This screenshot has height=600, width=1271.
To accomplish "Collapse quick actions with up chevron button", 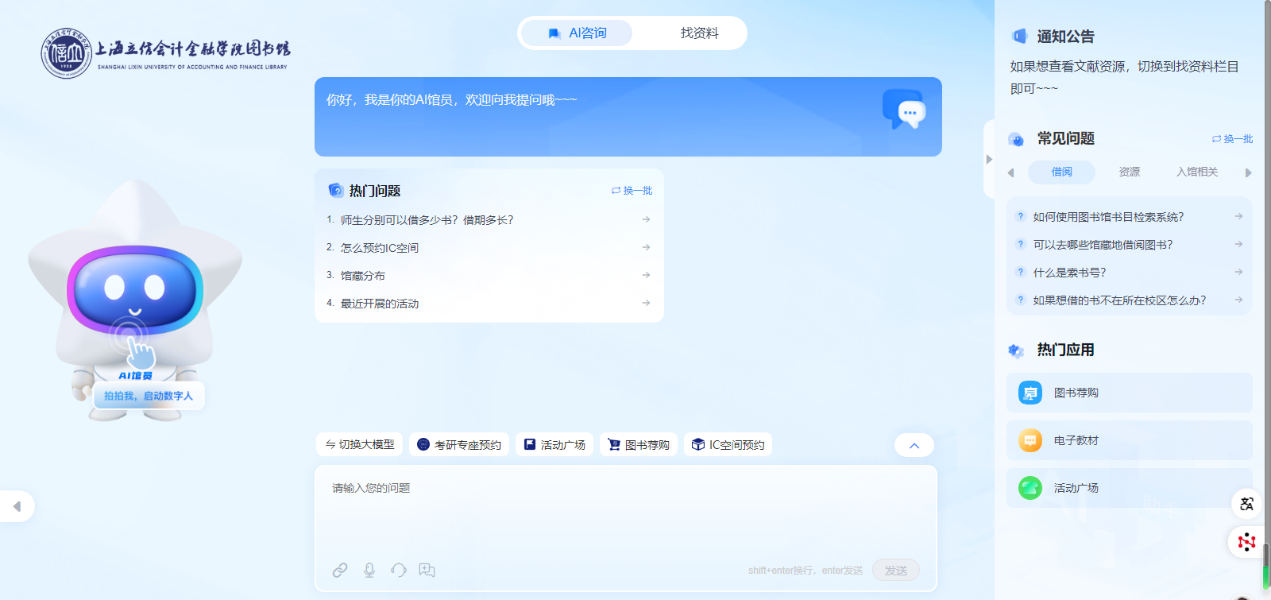I will [x=914, y=445].
